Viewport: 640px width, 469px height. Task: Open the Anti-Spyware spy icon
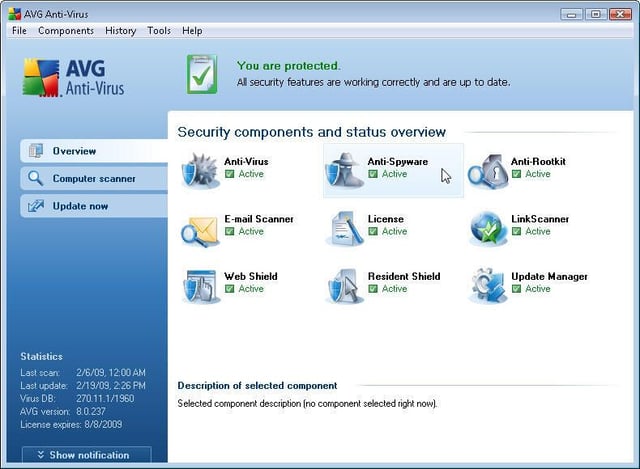click(344, 170)
